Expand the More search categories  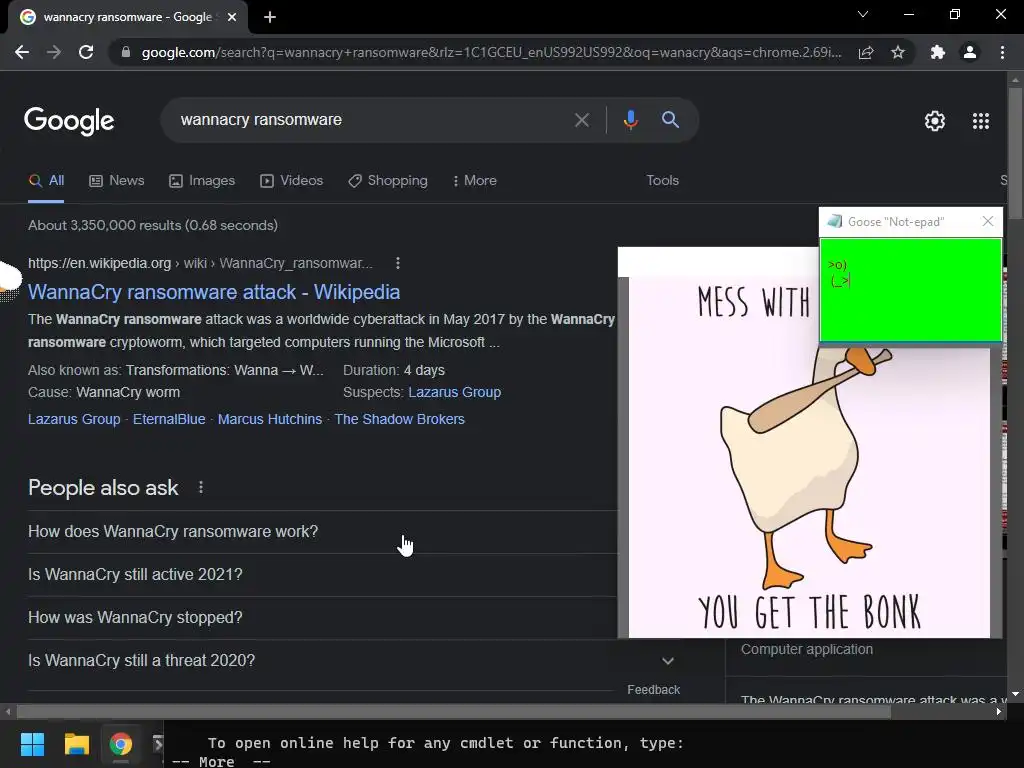(475, 180)
